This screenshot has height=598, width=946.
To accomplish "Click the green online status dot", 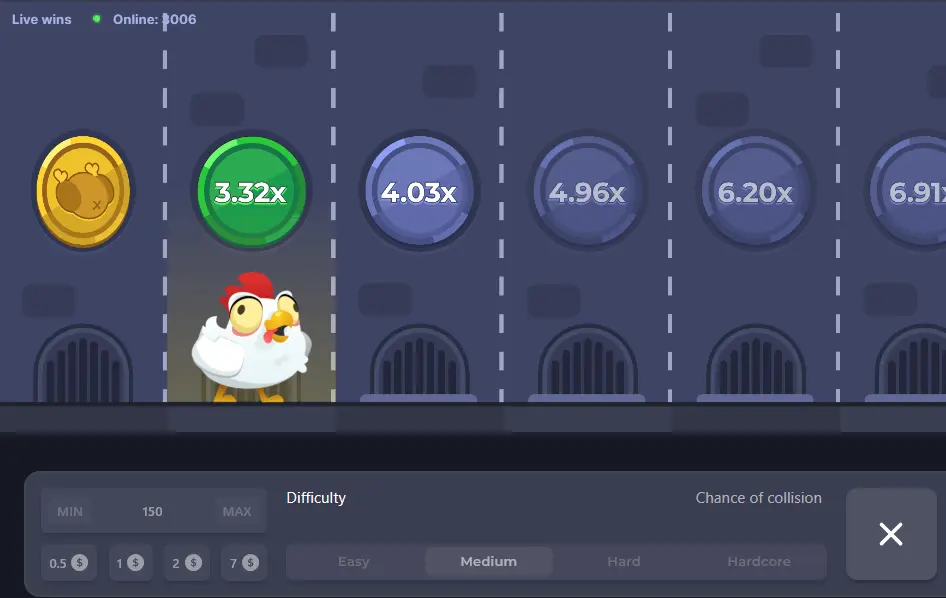I will point(96,18).
